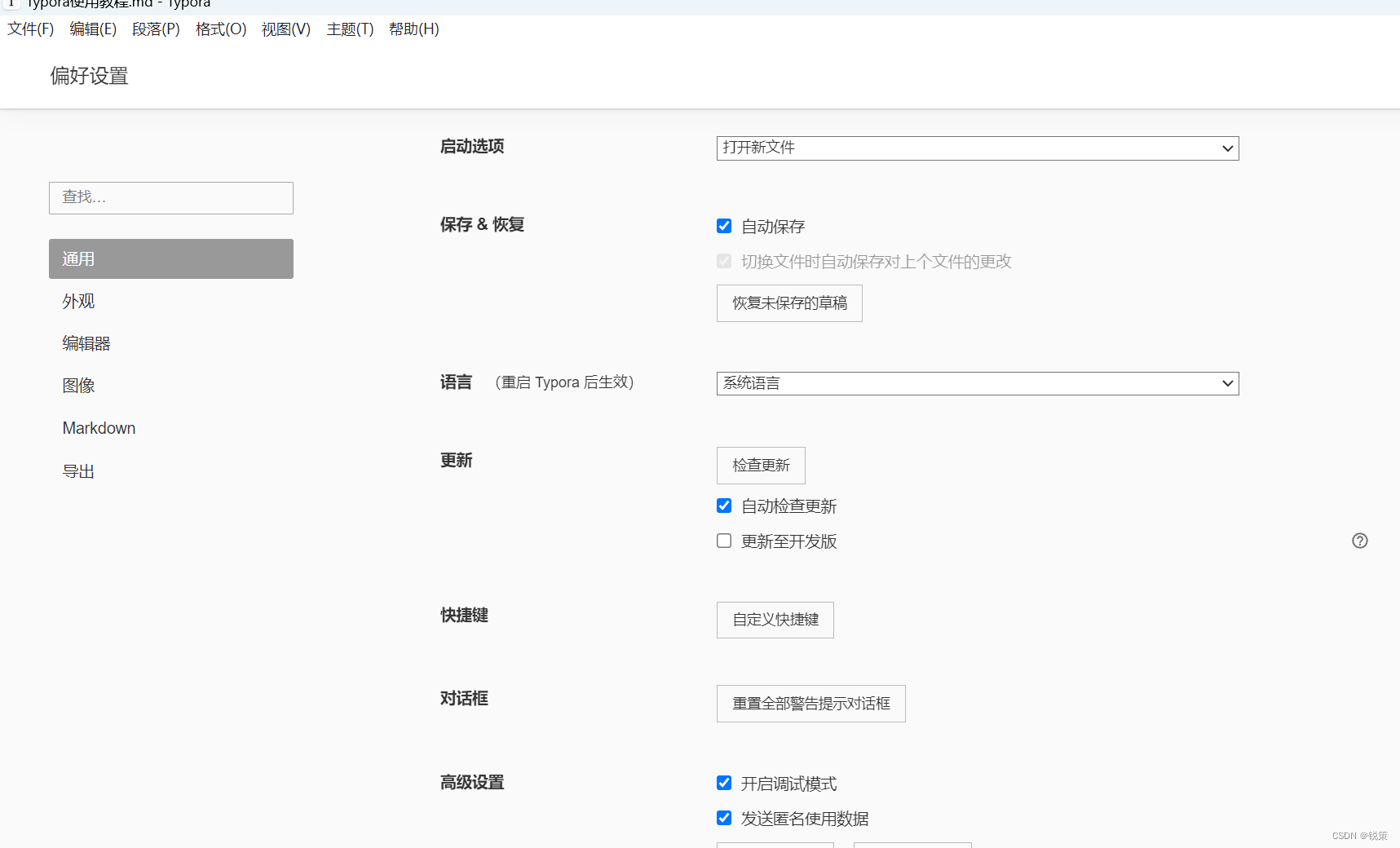This screenshot has height=848, width=1400.
Task: Open the 格式(O) menu
Action: point(221,29)
